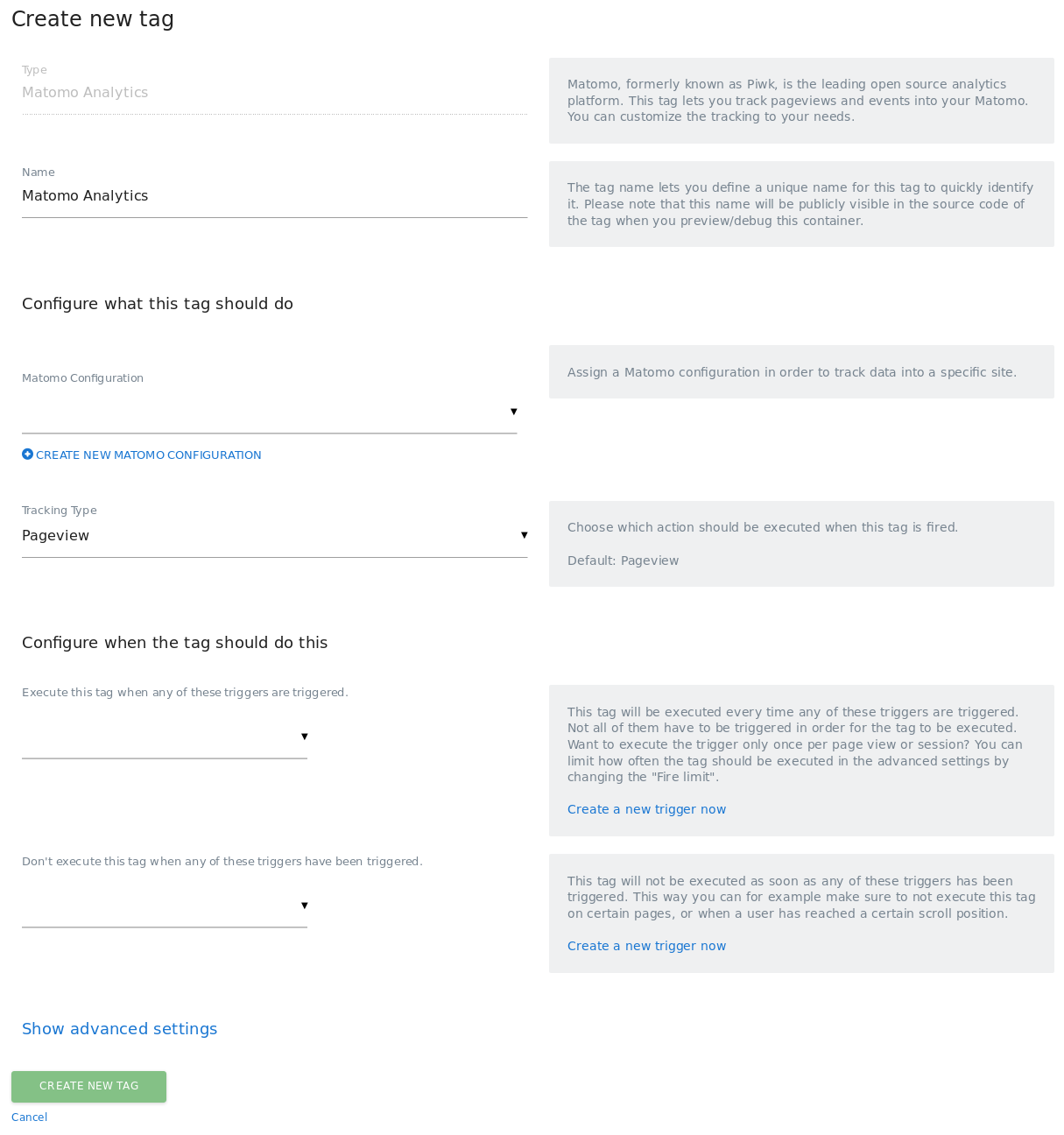Click Show advanced settings
This screenshot has height=1135, width=1064.
(119, 1029)
